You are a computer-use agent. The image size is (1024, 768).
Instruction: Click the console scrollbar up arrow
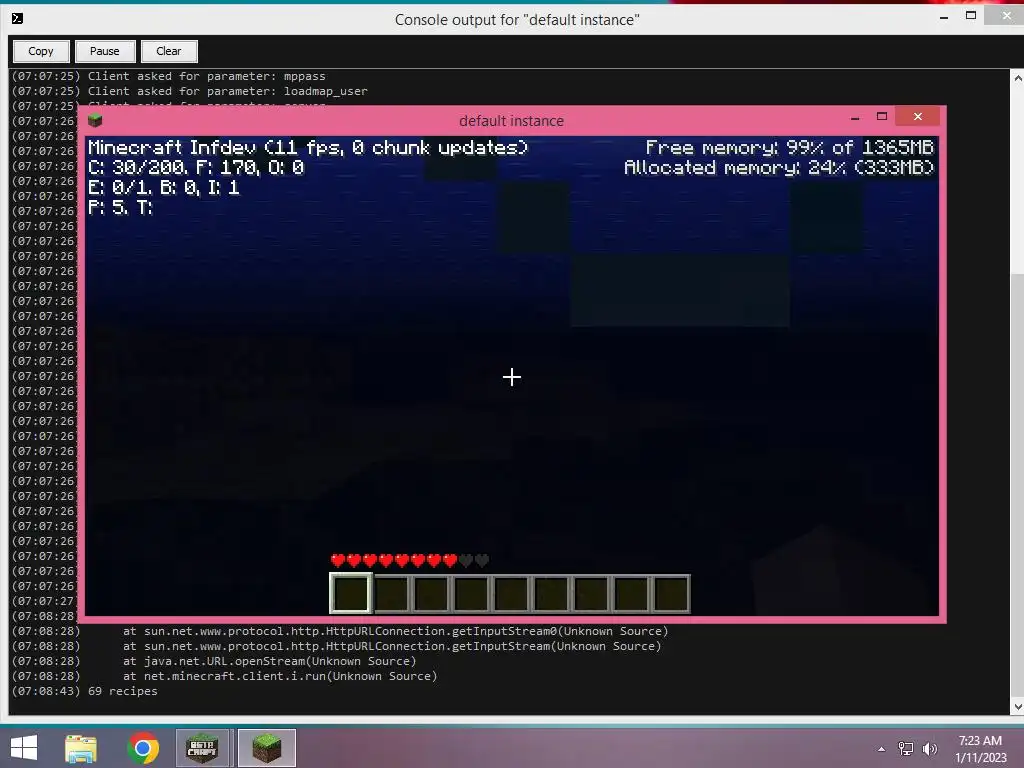coord(1017,78)
